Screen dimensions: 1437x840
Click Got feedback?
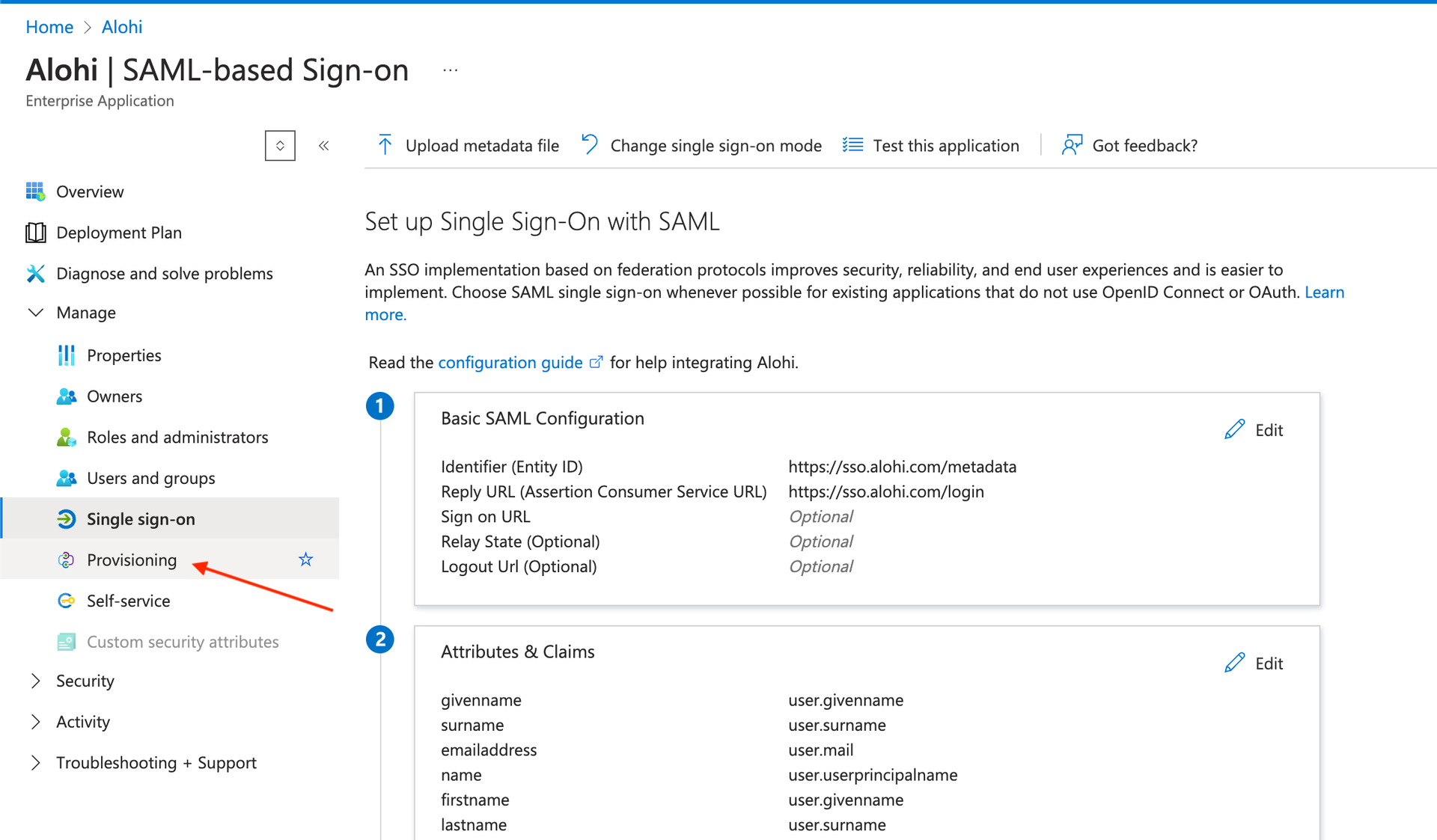click(1130, 145)
